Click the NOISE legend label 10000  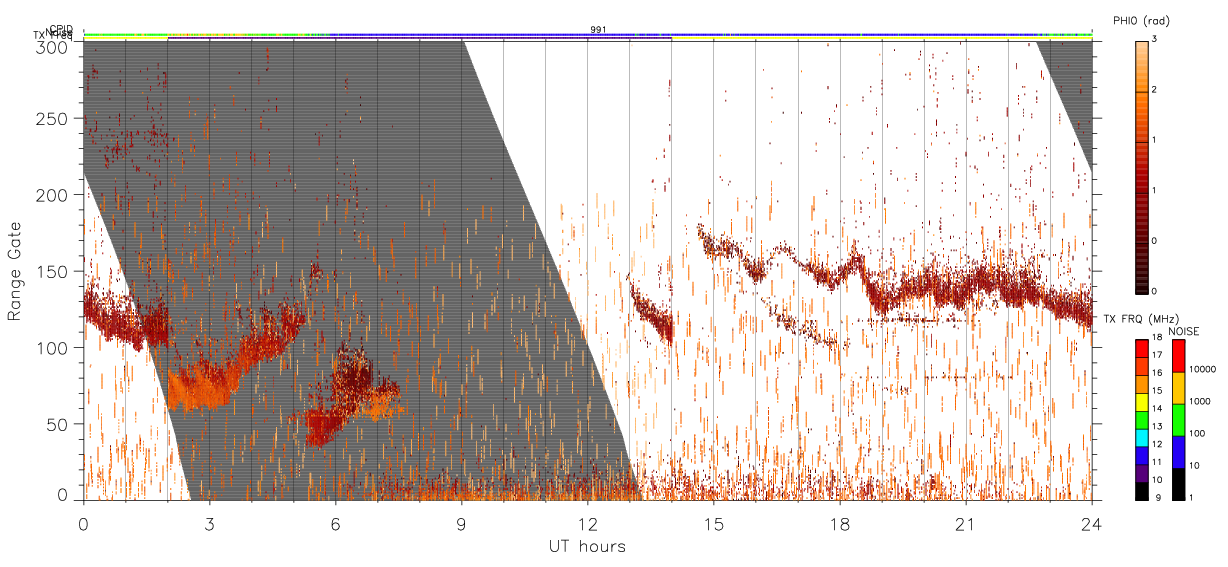coord(1202,372)
